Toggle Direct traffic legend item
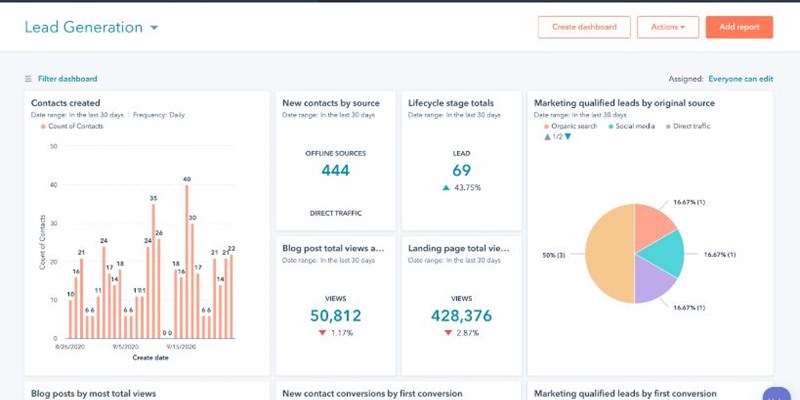800x400 pixels. click(694, 126)
